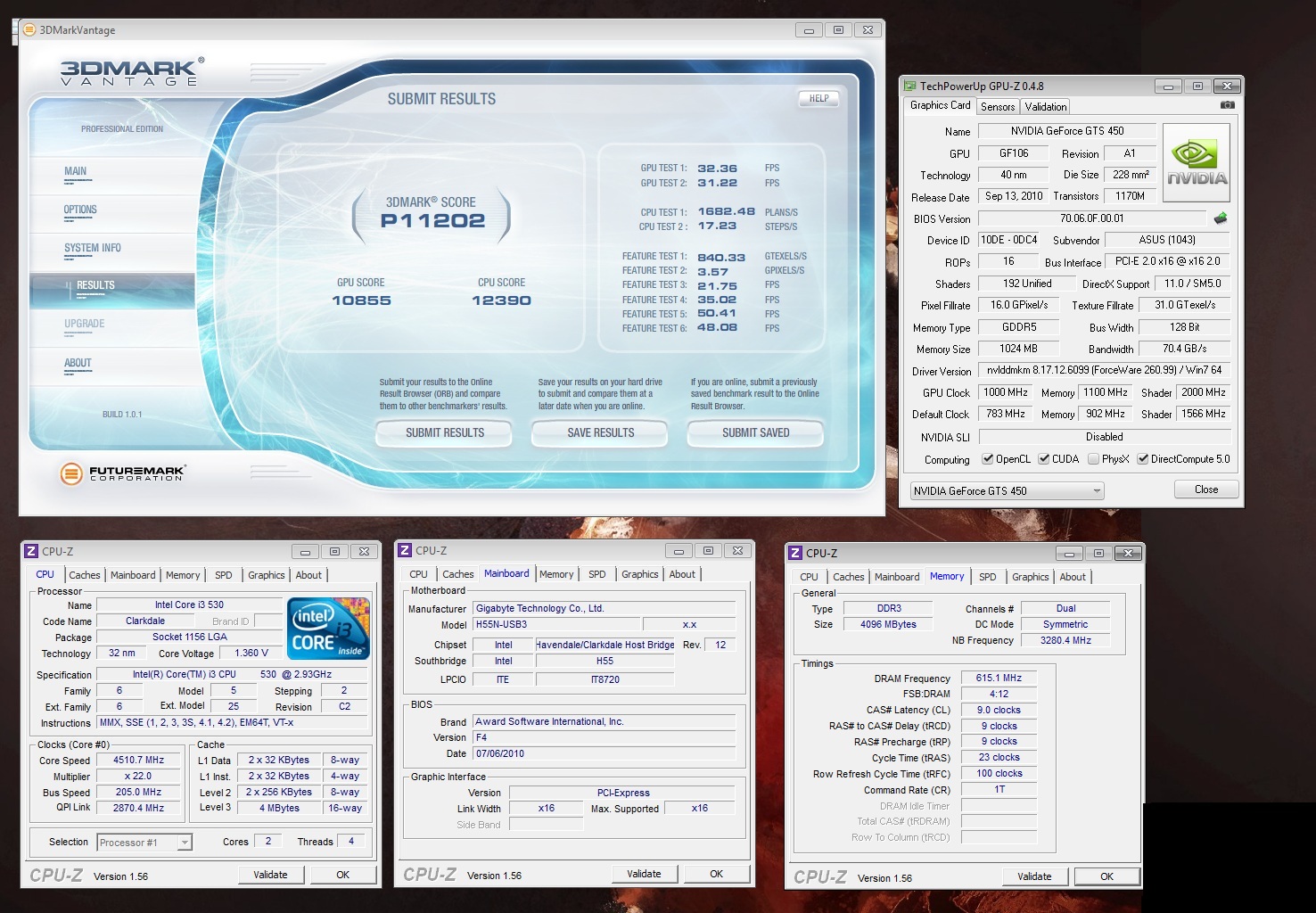The image size is (1316, 913).
Task: Open the SPD tab in the CPU-Z Mainboard window
Action: point(597,574)
